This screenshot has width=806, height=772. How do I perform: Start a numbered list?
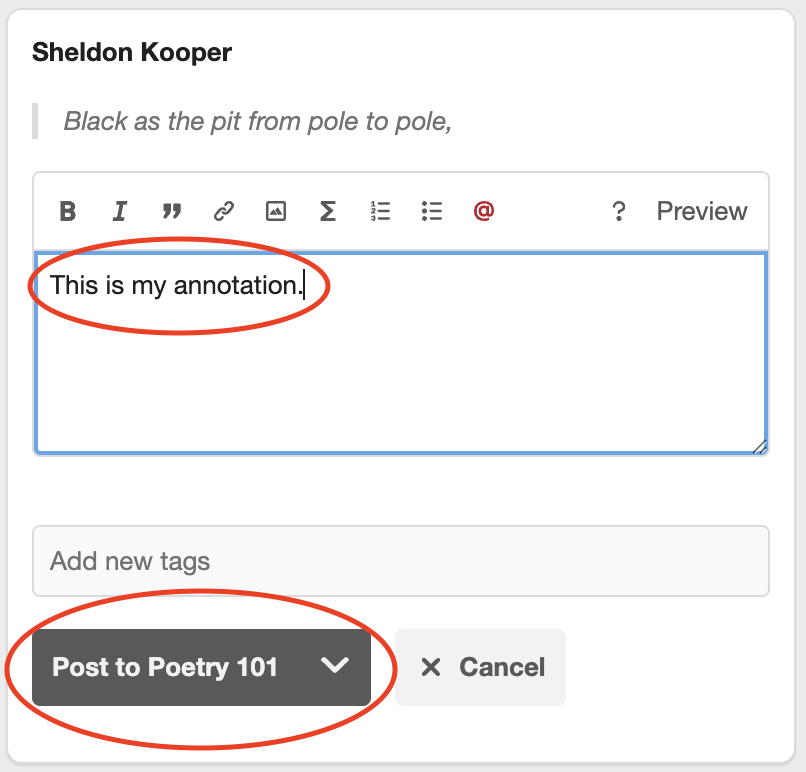[x=380, y=211]
